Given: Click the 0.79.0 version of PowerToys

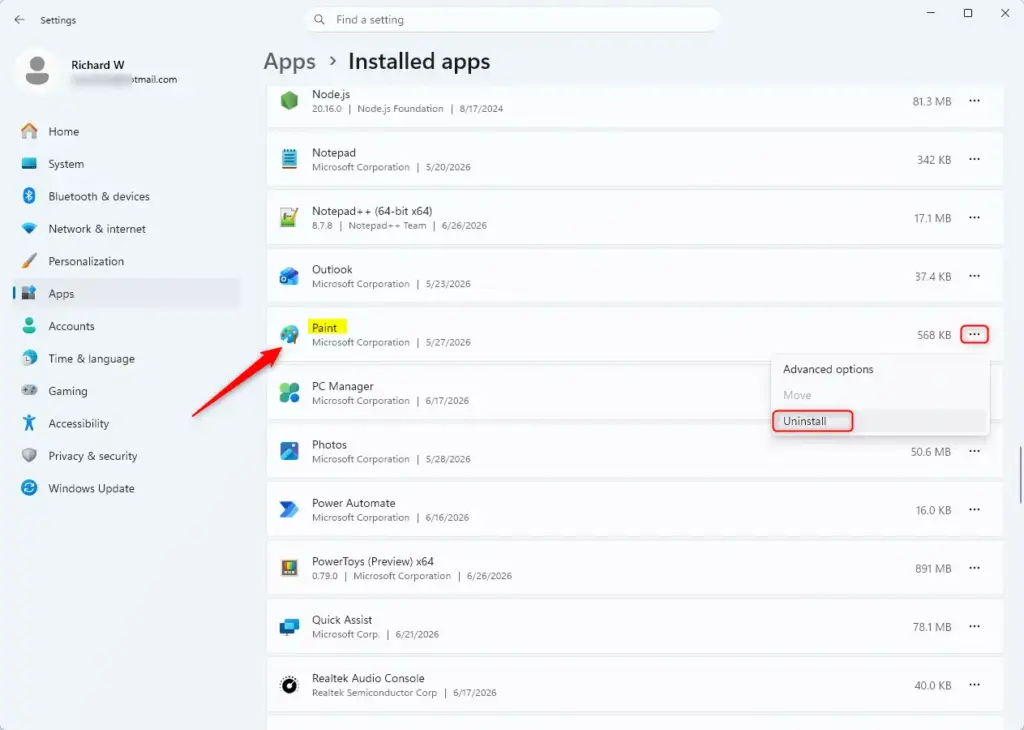Looking at the screenshot, I should point(325,576).
